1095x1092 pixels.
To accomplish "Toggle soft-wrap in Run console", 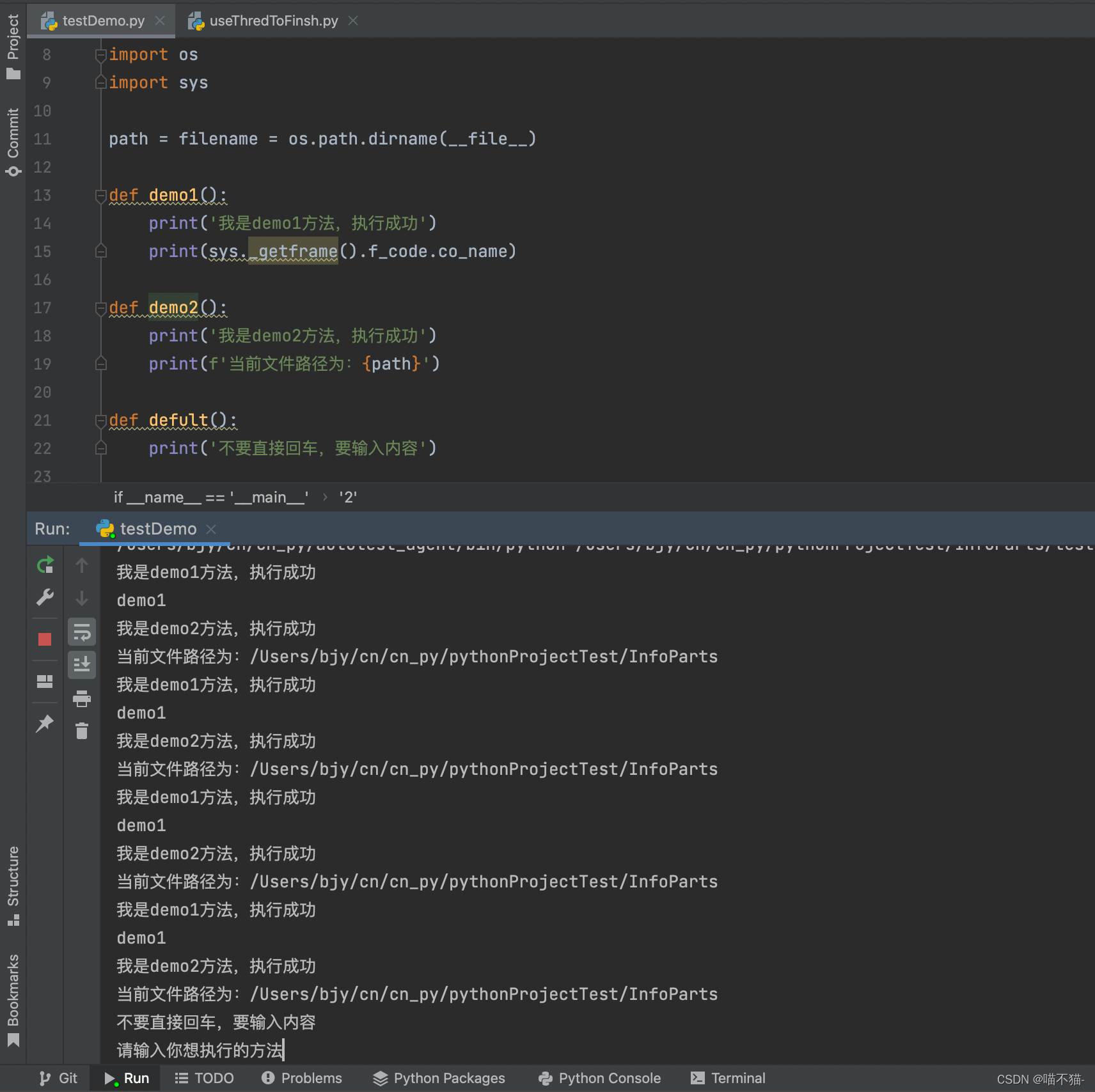I will click(x=82, y=632).
